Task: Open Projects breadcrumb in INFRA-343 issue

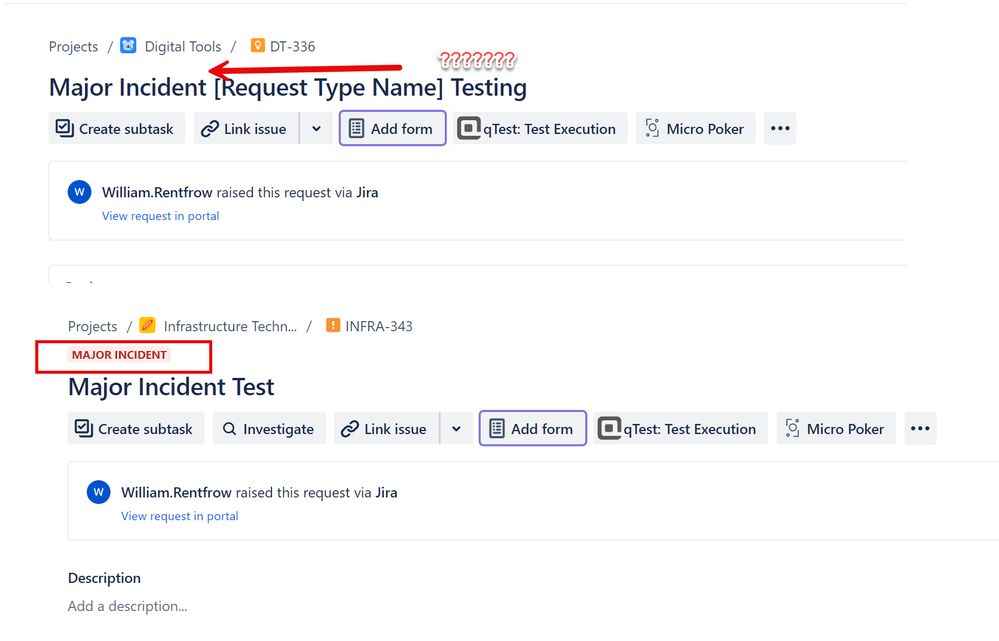Action: [x=92, y=326]
